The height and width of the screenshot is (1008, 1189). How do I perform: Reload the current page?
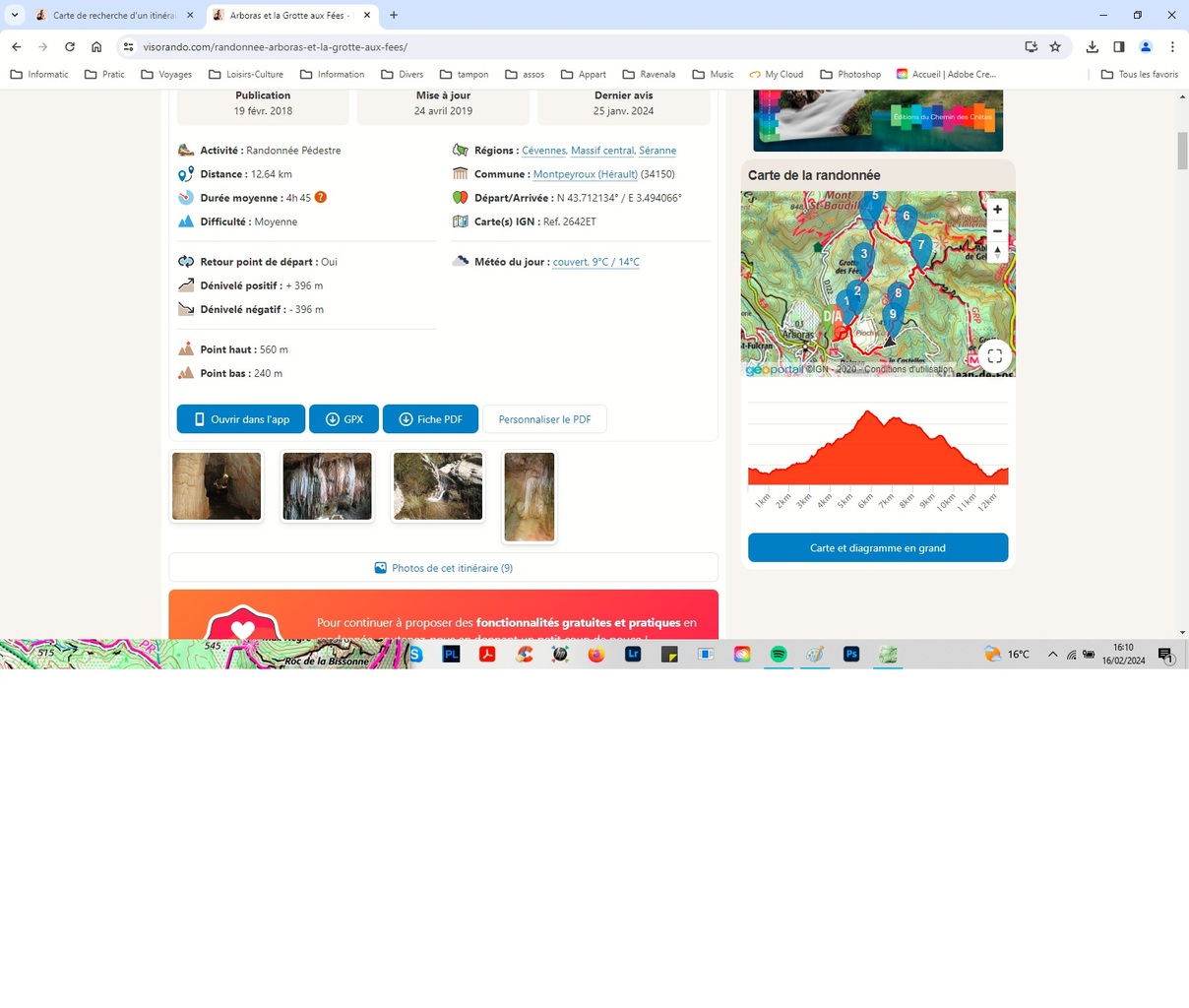[70, 46]
